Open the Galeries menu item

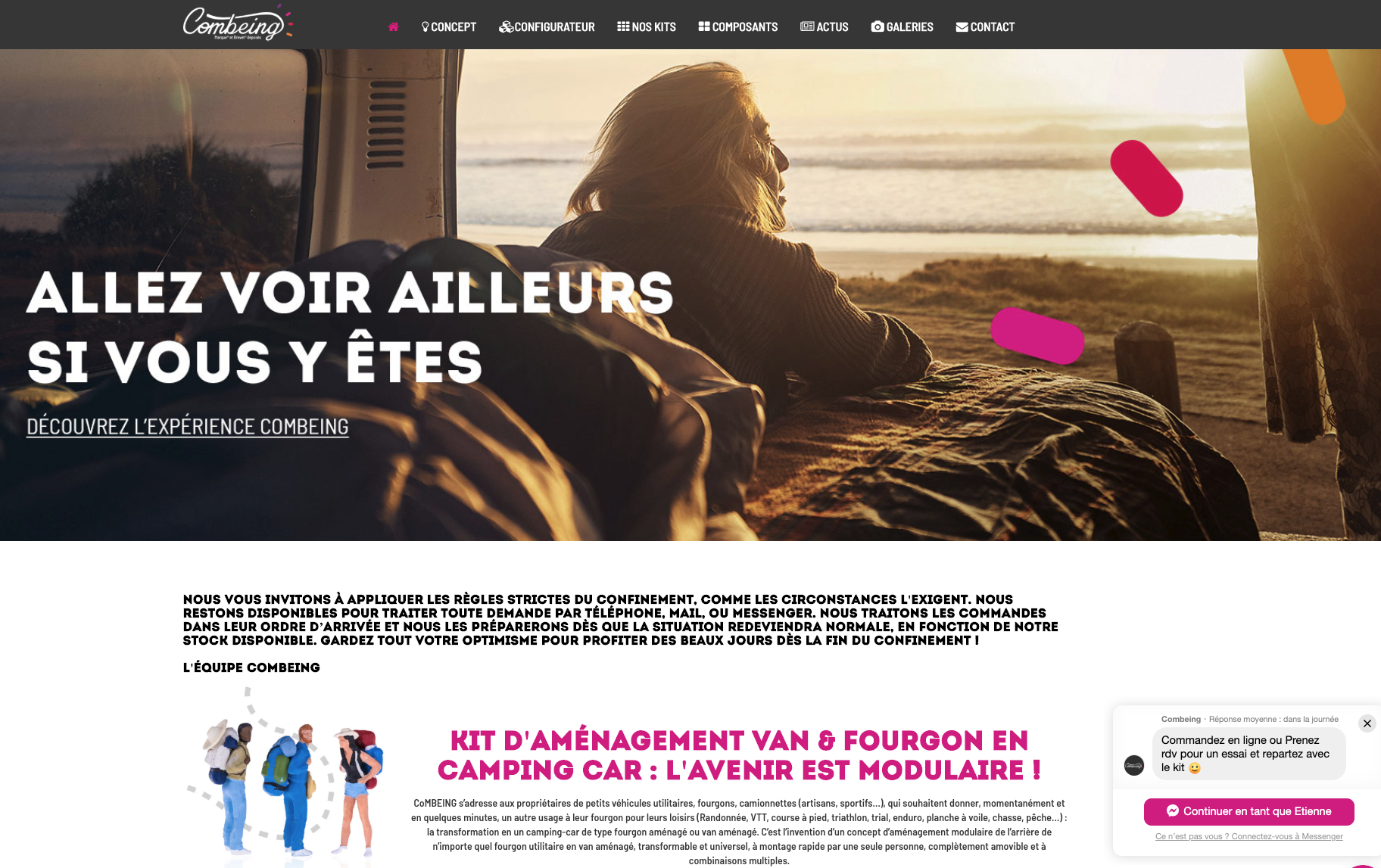(x=902, y=27)
